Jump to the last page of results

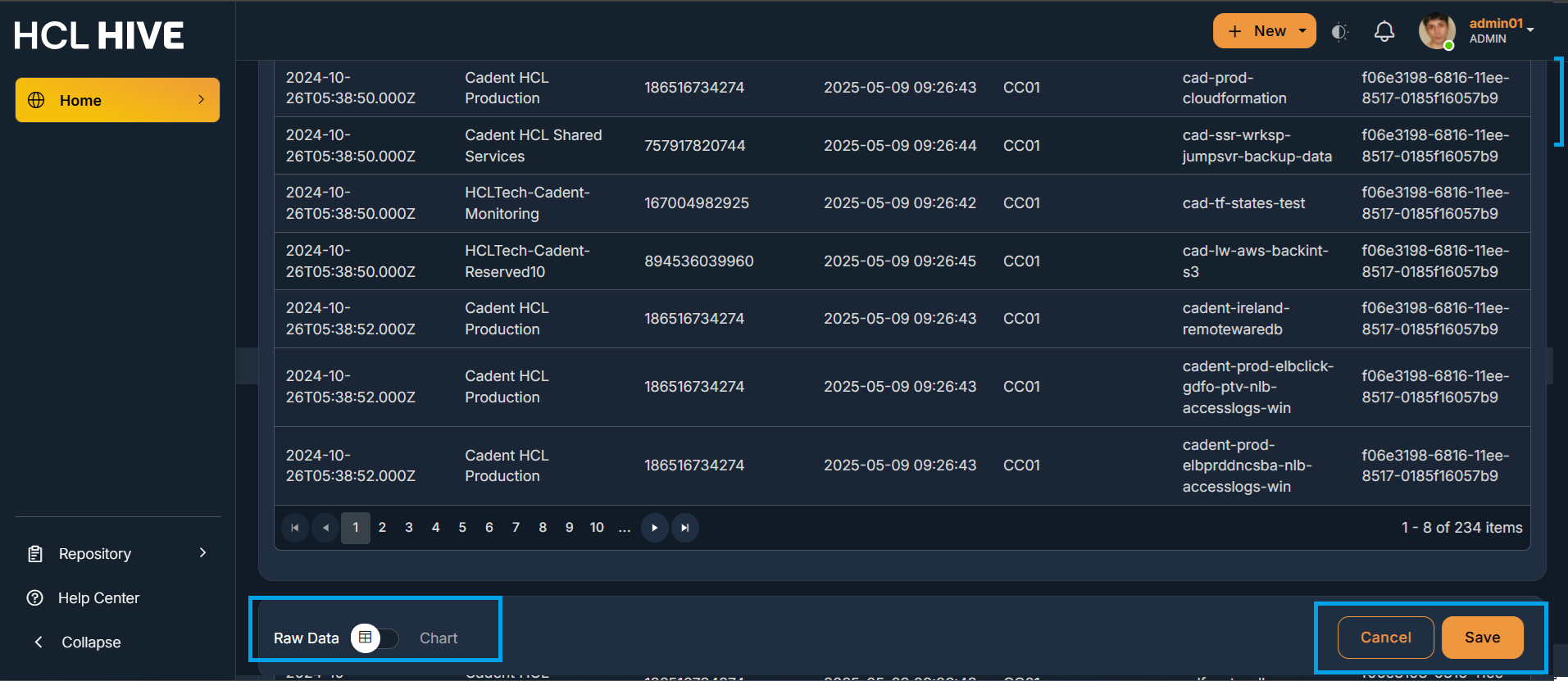684,528
